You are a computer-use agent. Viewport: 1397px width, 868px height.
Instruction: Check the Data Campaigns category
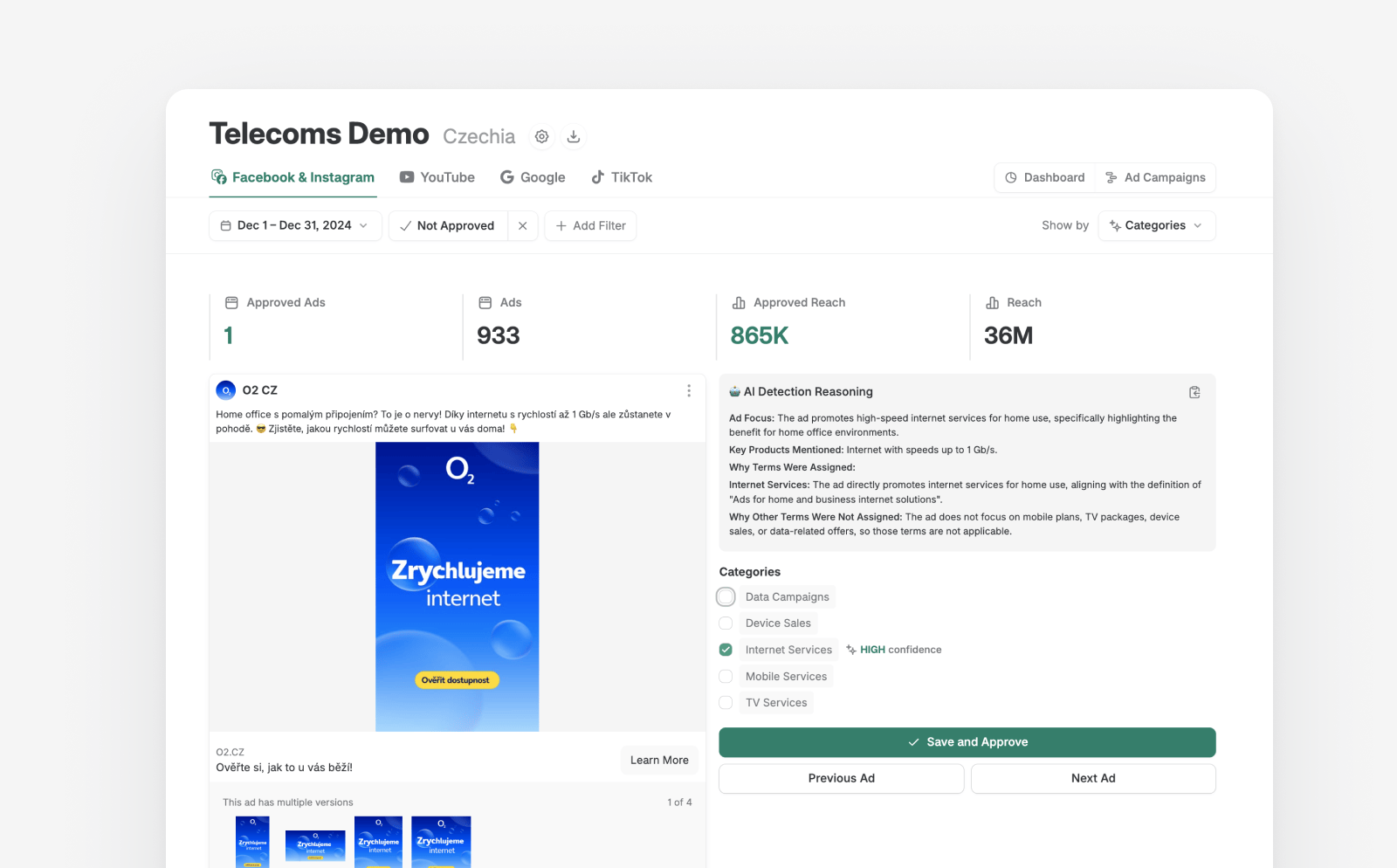pyautogui.click(x=726, y=596)
